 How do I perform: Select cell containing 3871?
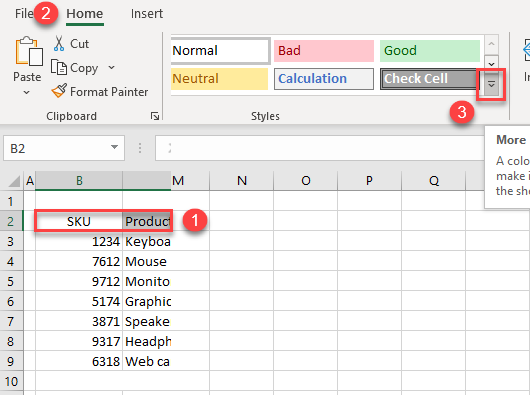(79, 321)
